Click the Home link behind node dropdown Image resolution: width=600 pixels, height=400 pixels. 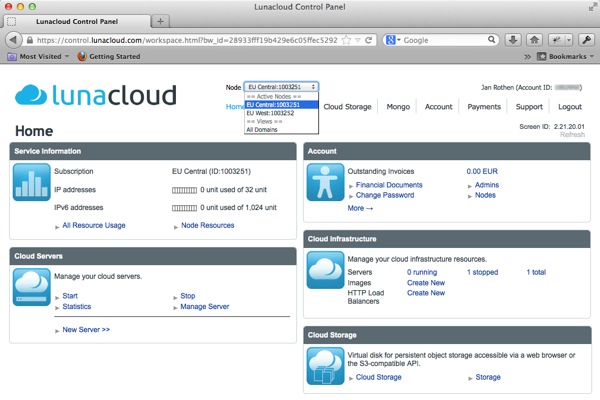point(234,107)
